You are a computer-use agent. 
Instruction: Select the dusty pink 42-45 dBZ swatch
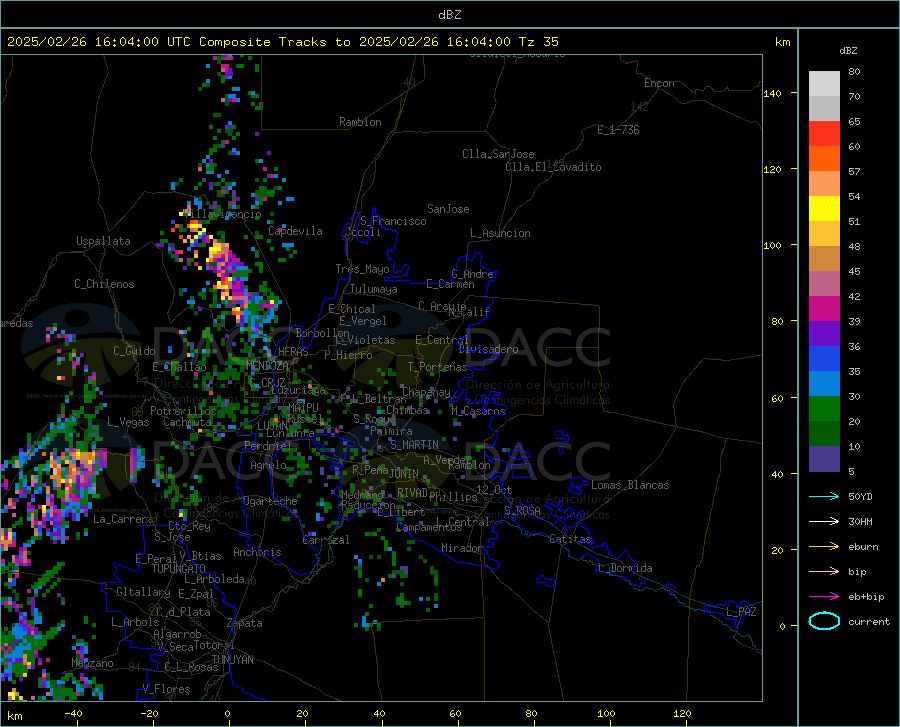coord(824,283)
